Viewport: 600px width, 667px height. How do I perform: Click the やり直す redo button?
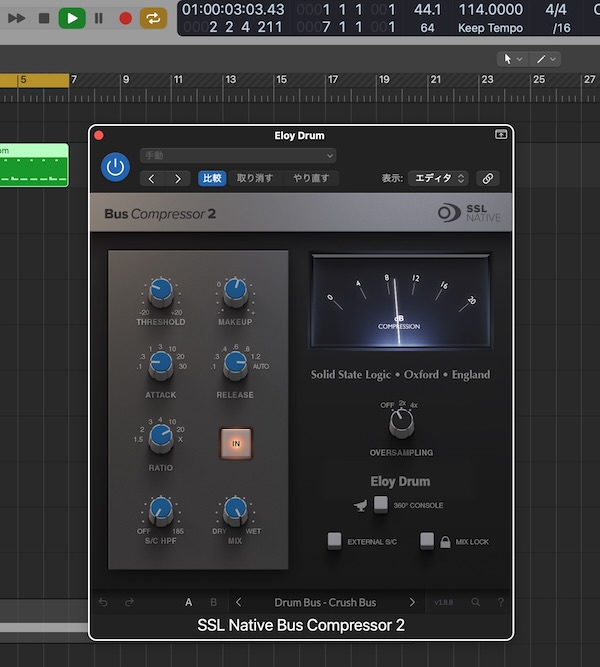(311, 178)
